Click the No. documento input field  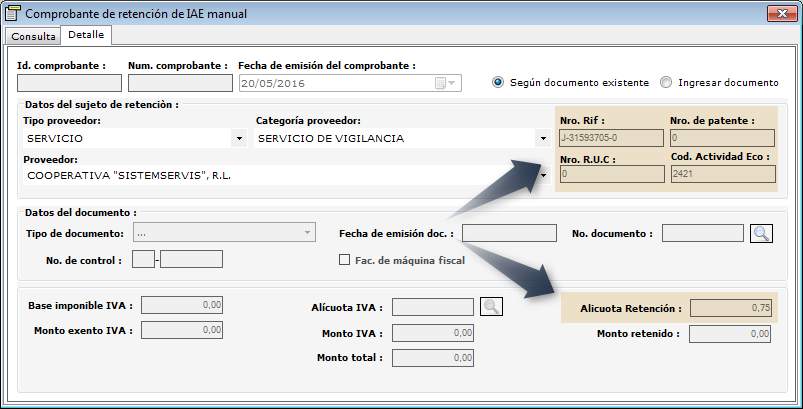pos(703,233)
